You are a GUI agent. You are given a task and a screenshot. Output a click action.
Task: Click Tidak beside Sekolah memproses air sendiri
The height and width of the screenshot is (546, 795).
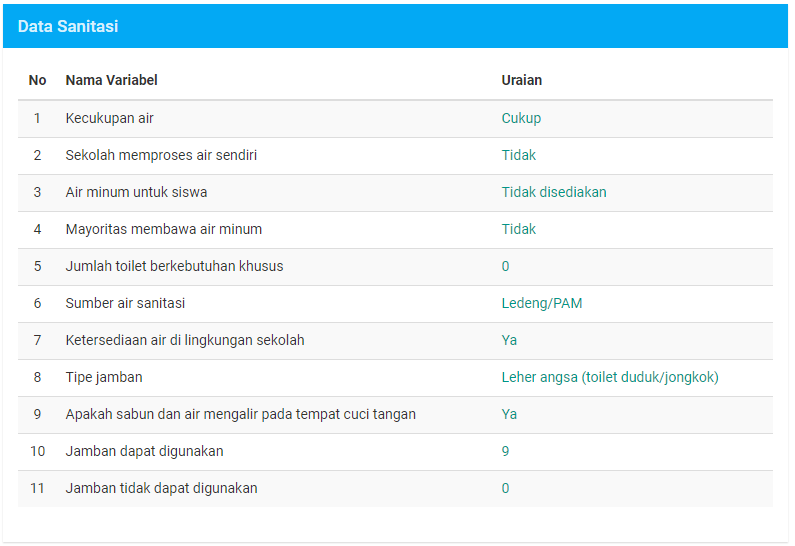[x=518, y=155]
